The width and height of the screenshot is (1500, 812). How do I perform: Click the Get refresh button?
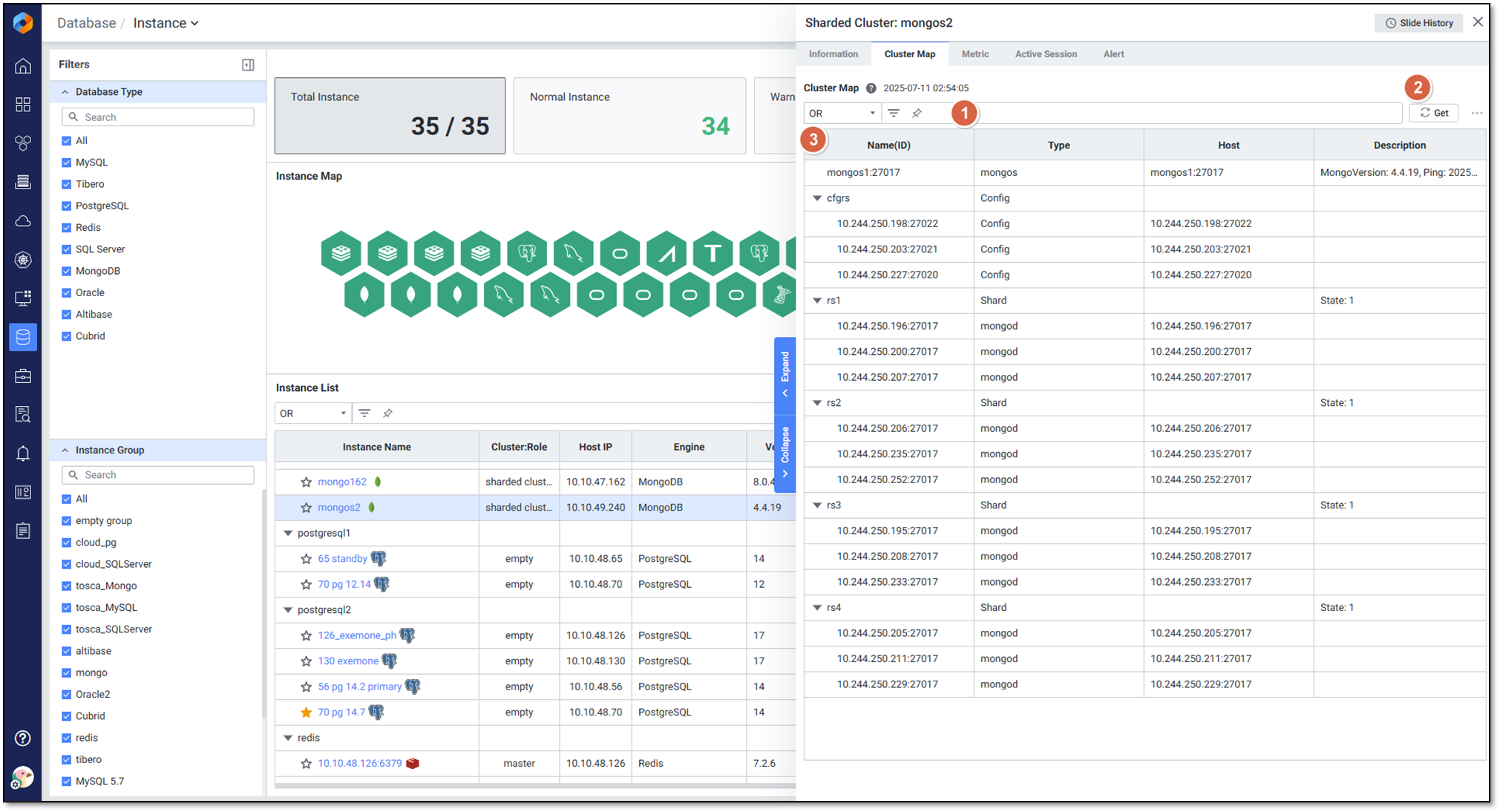pyautogui.click(x=1434, y=113)
